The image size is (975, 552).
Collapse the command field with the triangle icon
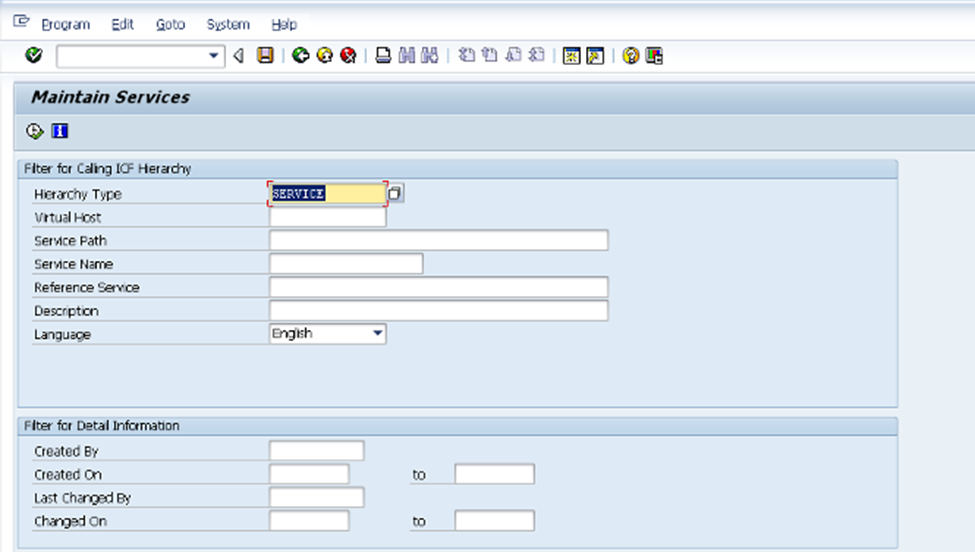(239, 56)
